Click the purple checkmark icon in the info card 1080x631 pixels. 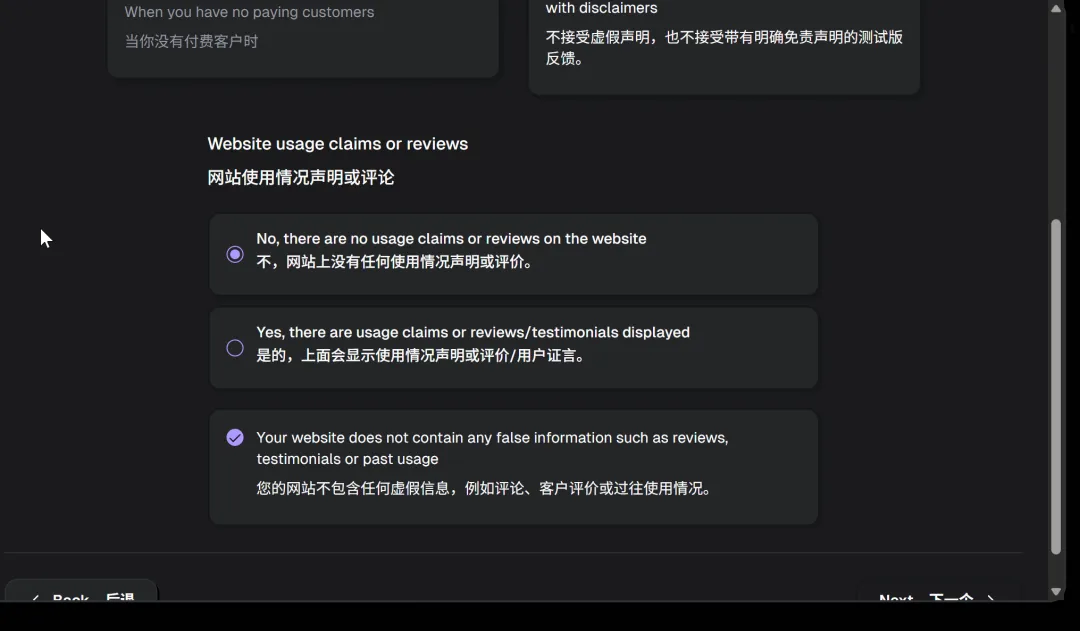click(x=235, y=437)
